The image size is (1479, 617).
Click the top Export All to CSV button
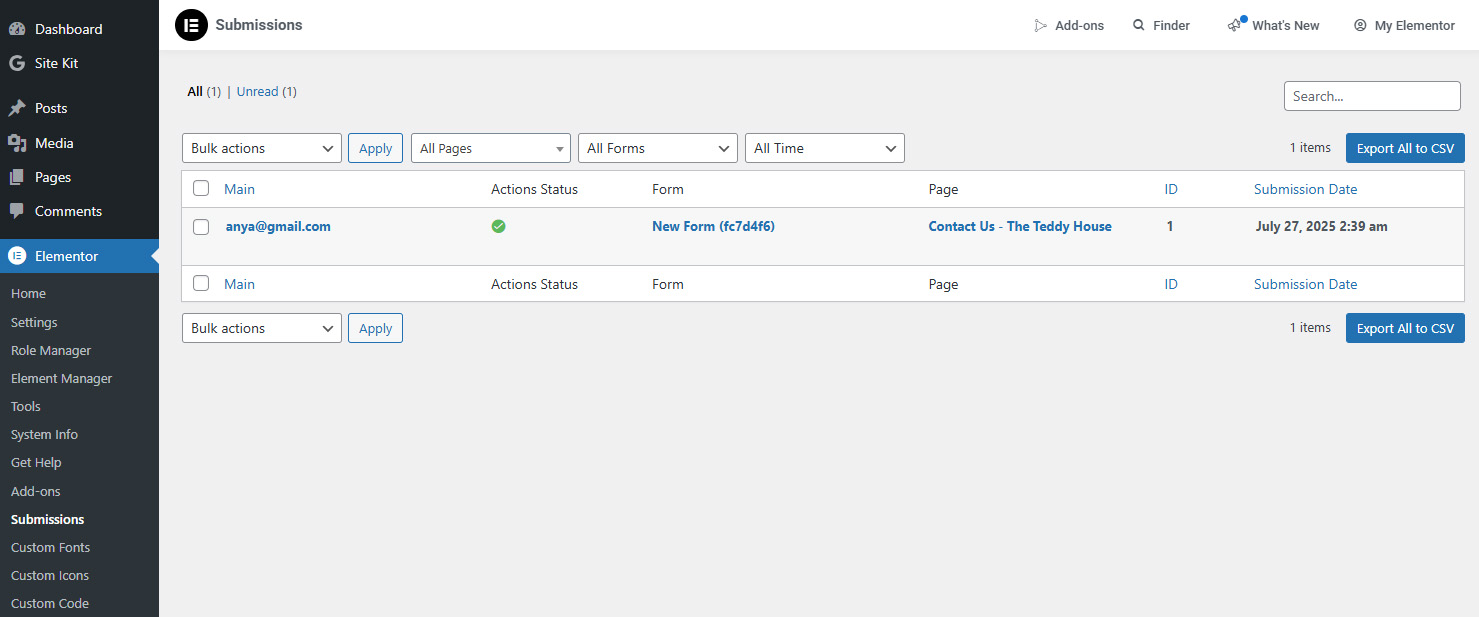(x=1404, y=148)
